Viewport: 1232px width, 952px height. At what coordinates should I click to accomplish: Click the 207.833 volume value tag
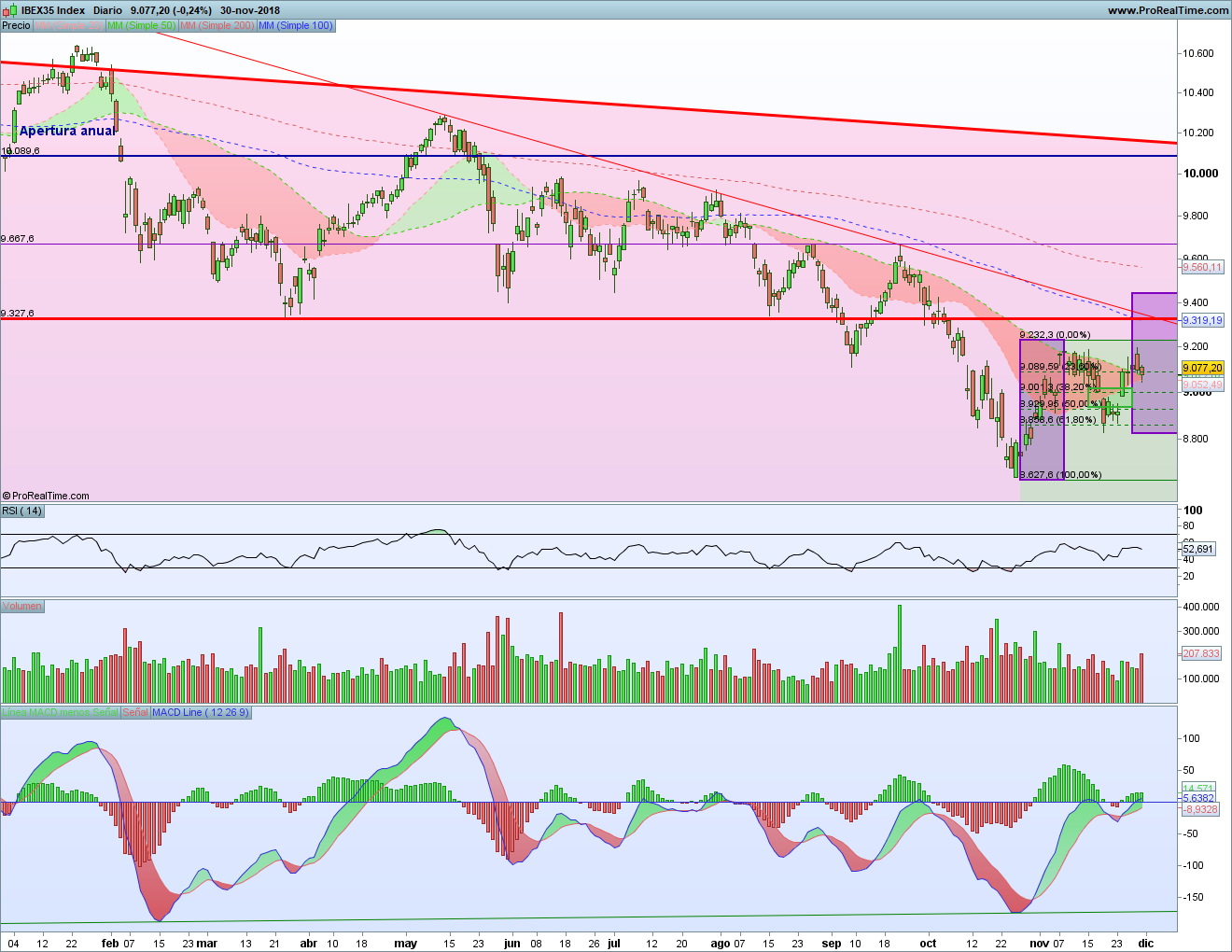point(1200,653)
